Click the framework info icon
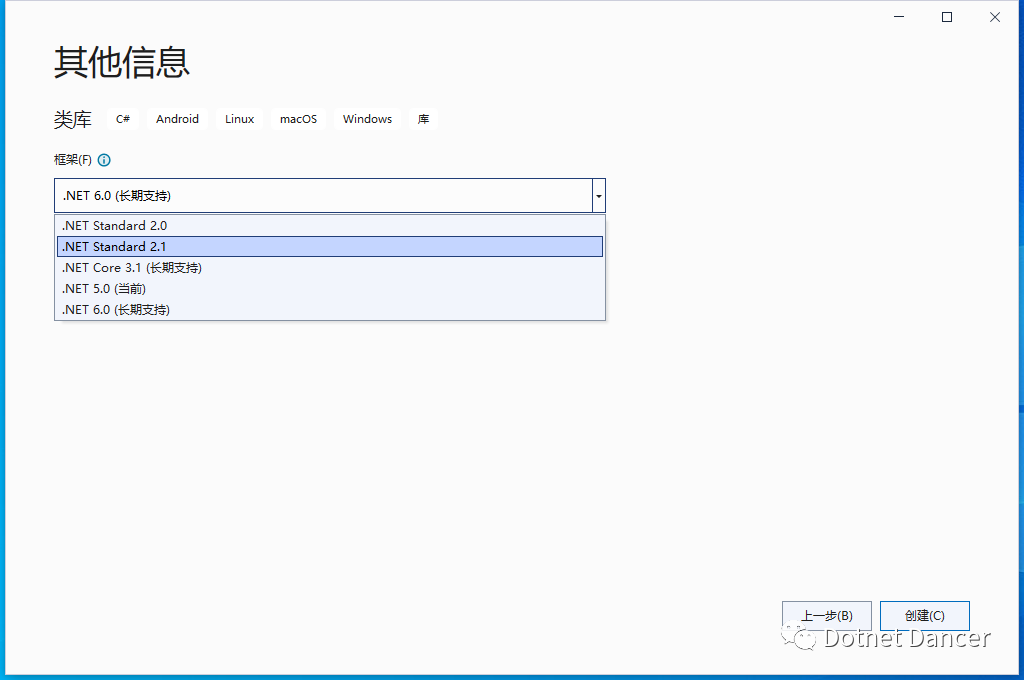This screenshot has width=1024, height=680. [x=104, y=160]
